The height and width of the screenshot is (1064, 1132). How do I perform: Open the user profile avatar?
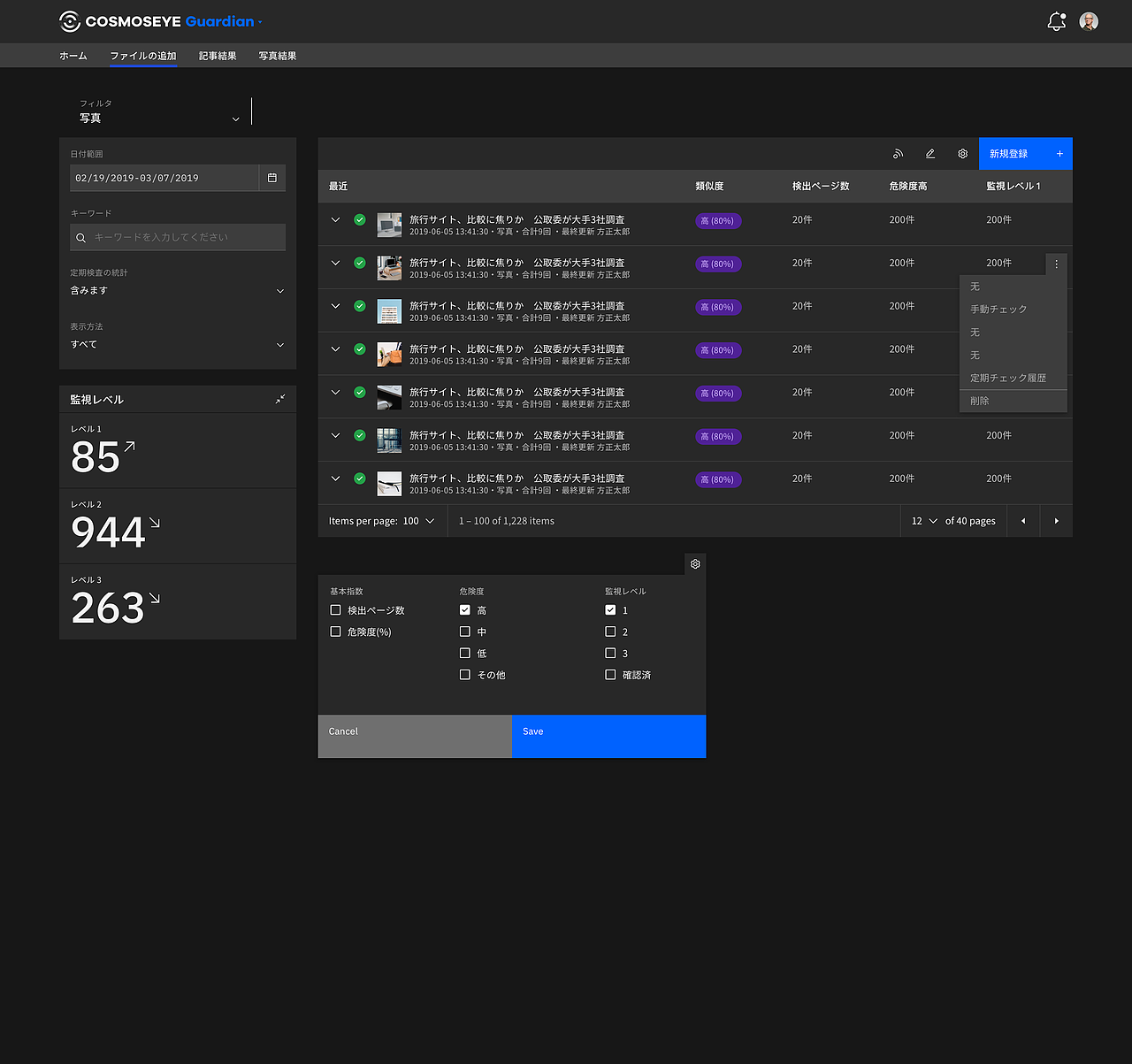tap(1089, 21)
